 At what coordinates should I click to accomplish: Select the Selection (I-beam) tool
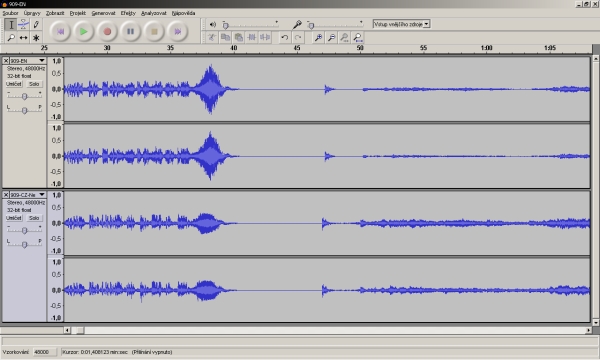[x=11, y=25]
